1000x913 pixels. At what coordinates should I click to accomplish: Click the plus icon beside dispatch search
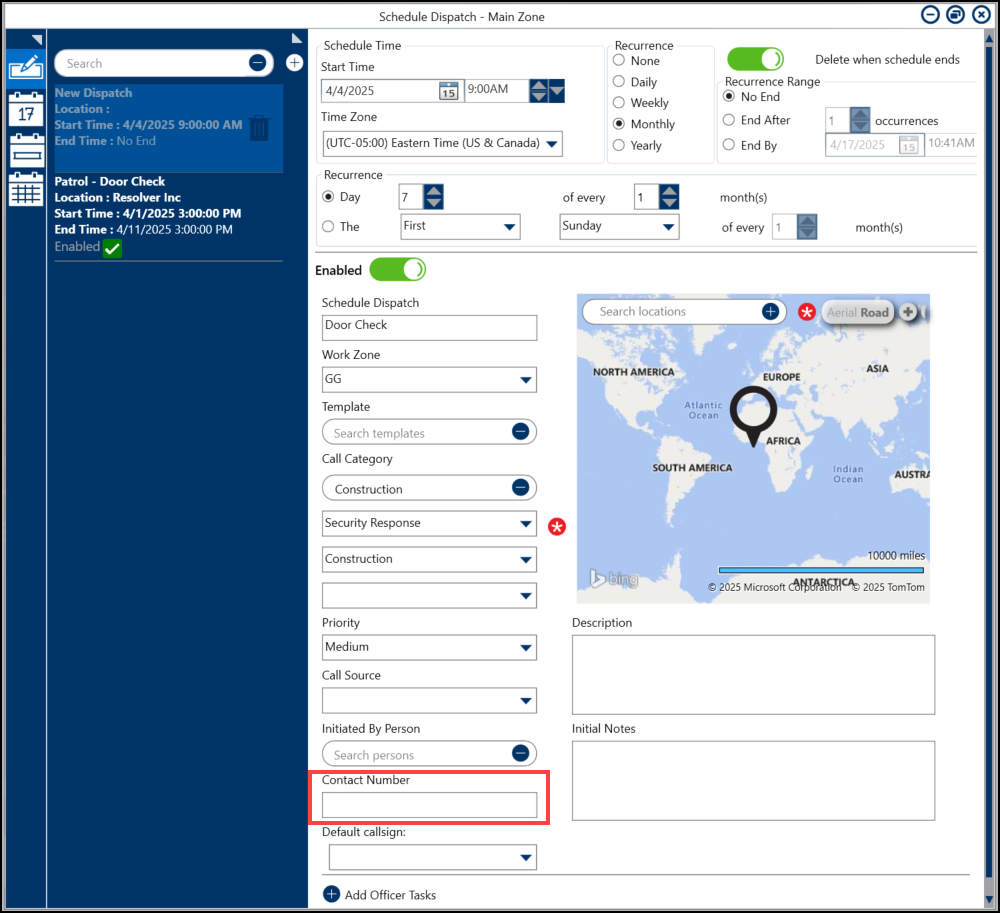(x=294, y=63)
